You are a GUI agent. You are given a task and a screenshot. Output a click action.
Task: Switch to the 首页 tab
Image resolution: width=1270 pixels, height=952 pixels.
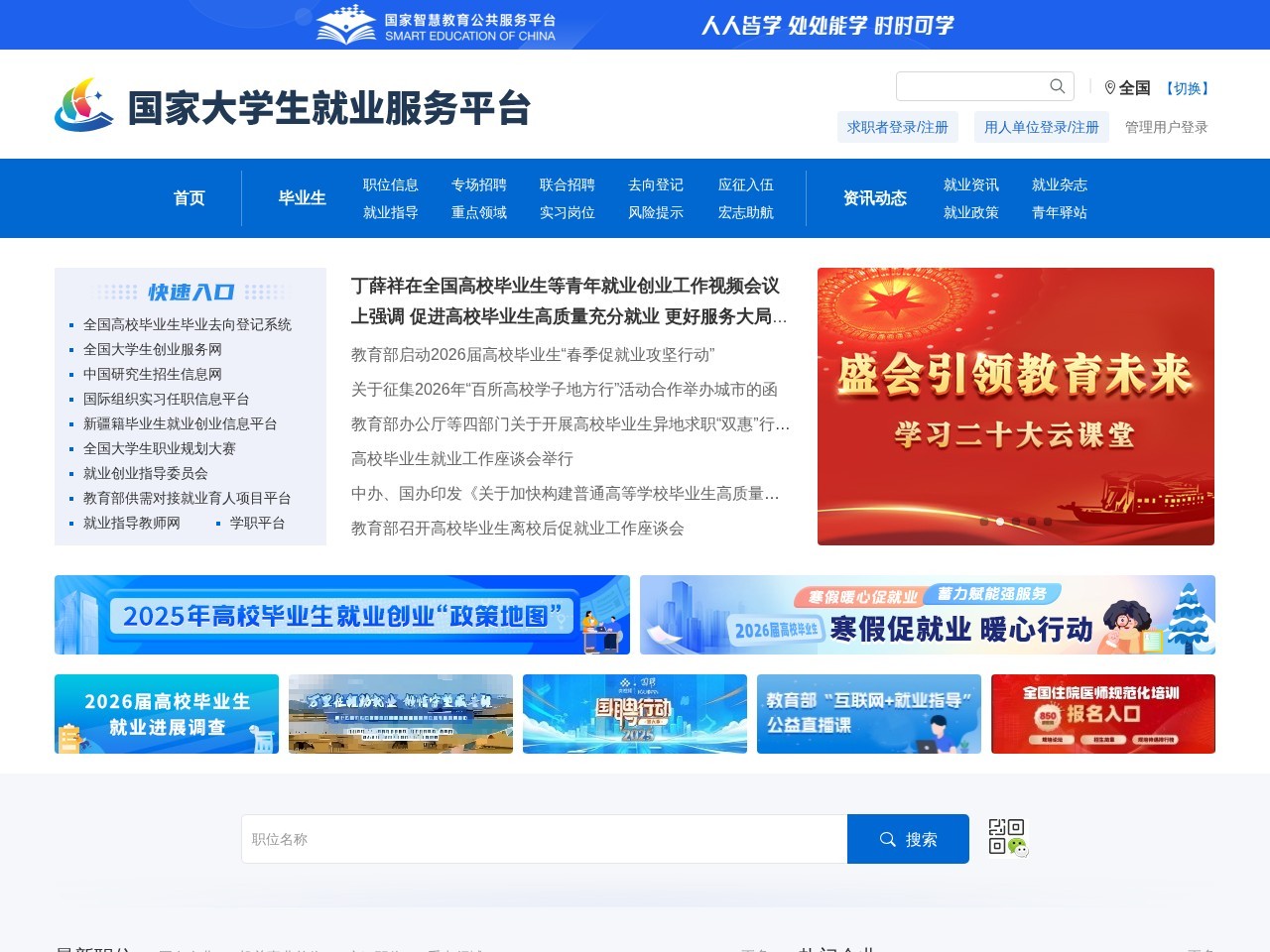(190, 198)
